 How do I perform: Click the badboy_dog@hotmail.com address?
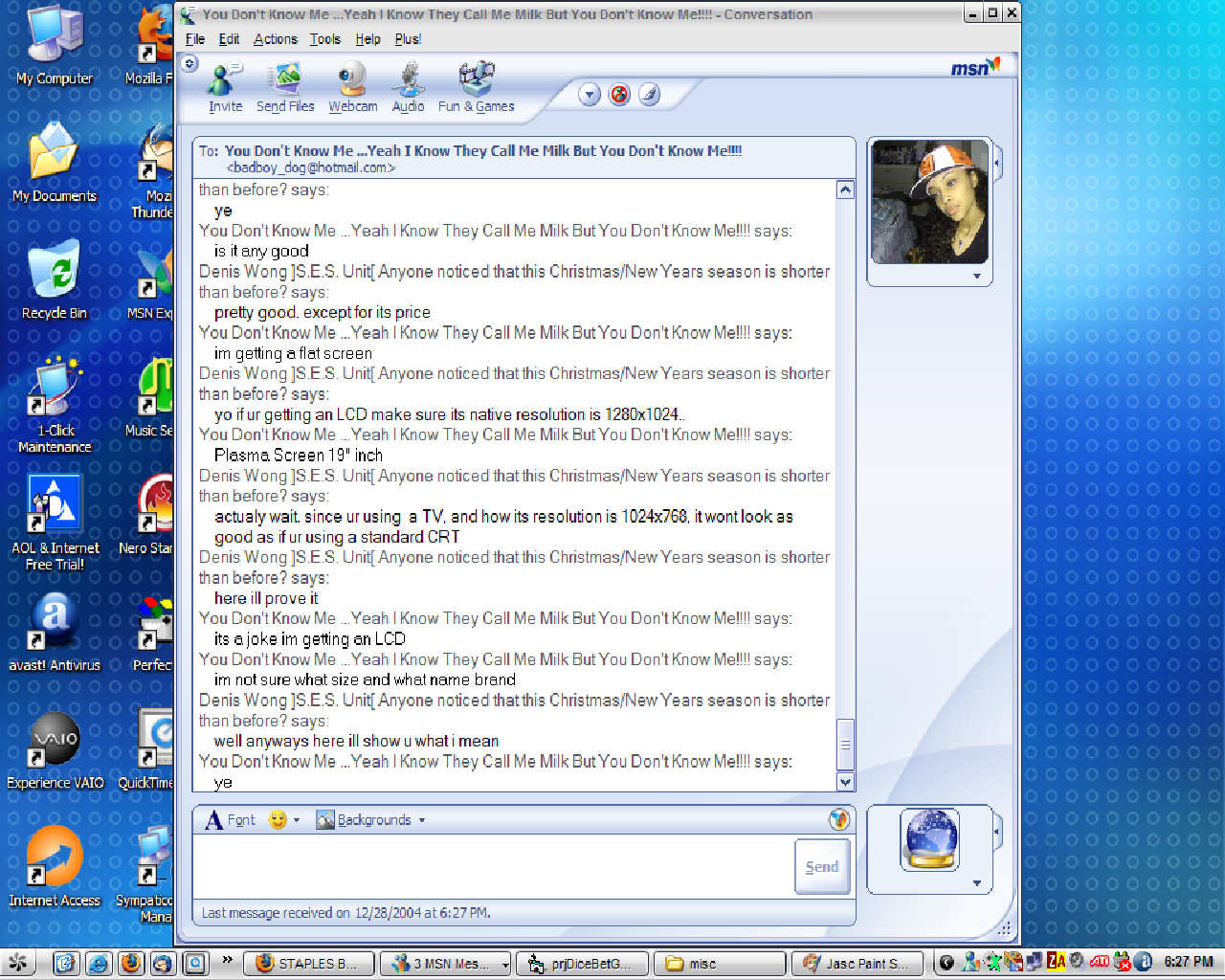(311, 167)
